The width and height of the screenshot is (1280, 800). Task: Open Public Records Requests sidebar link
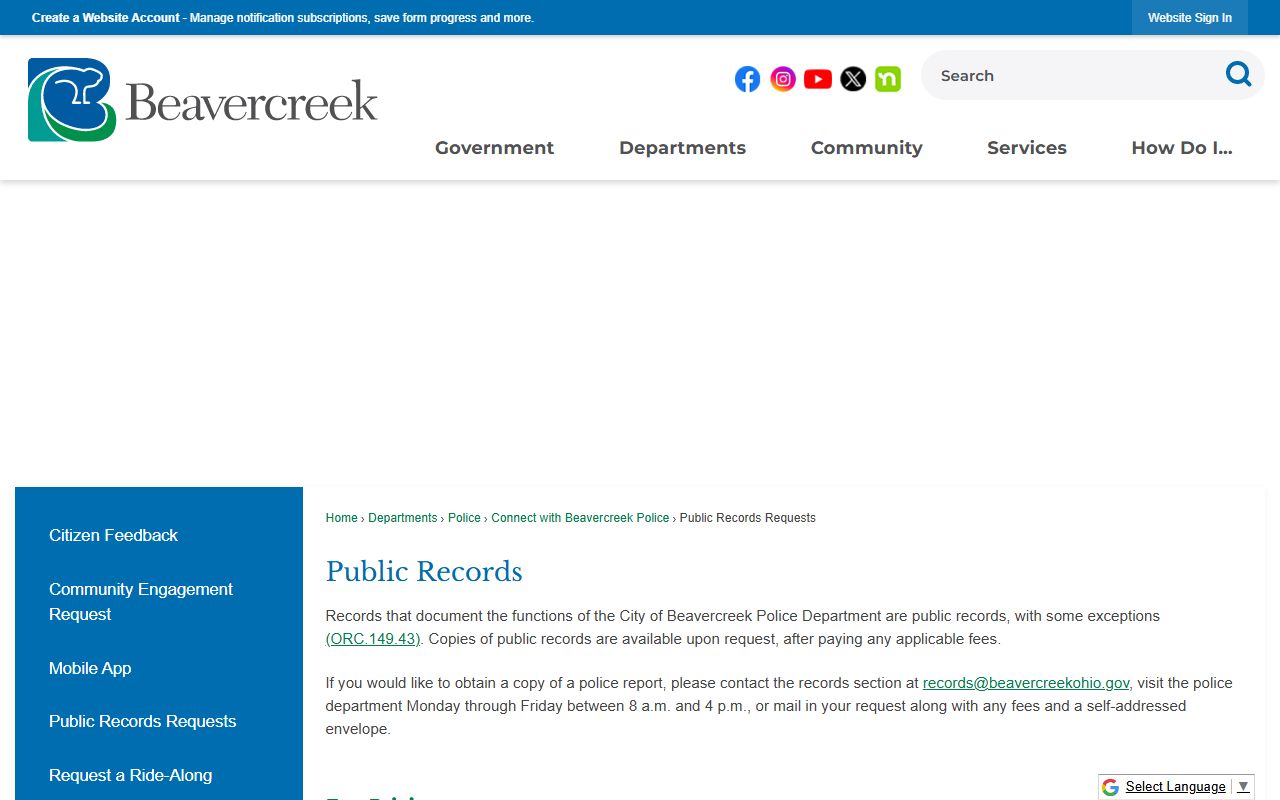pos(143,722)
